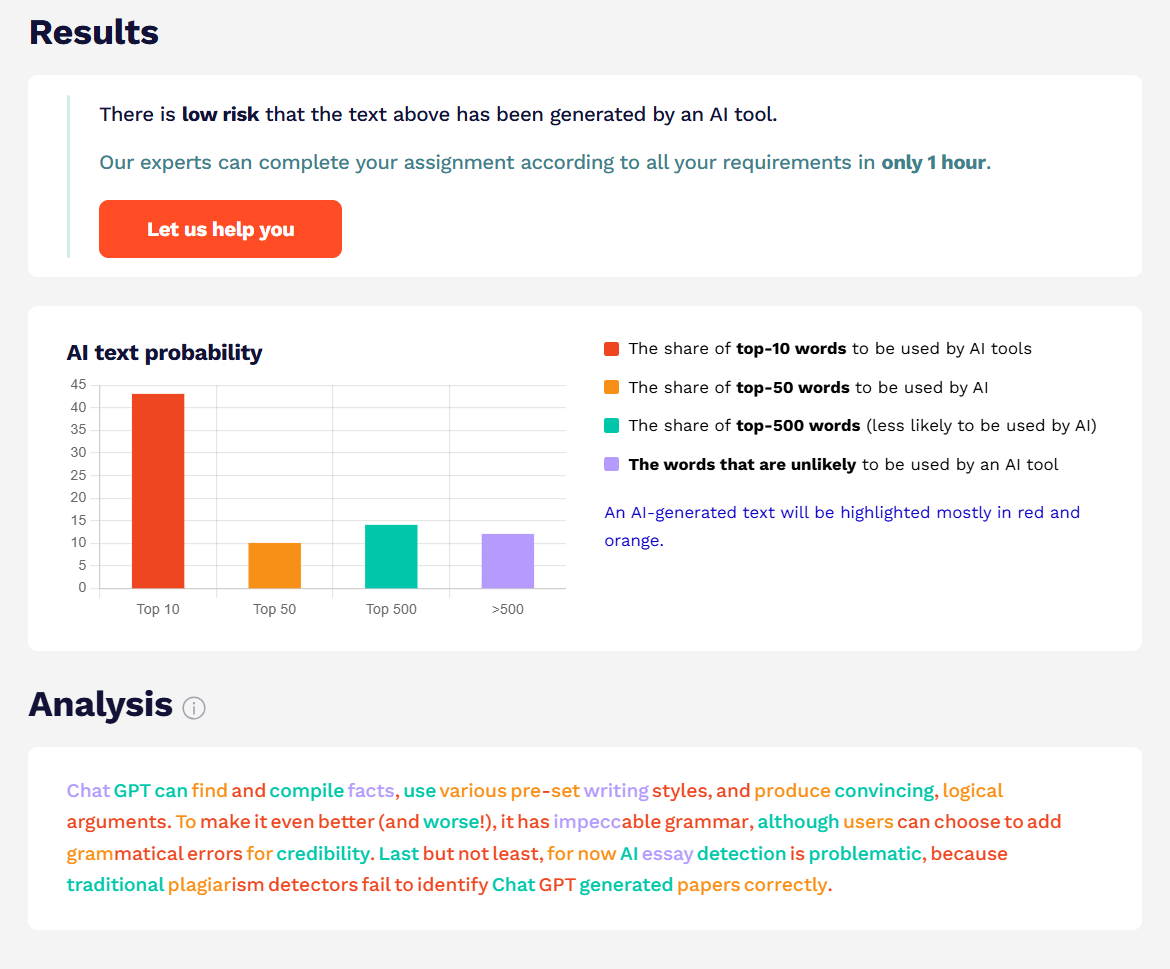
Task: Click the orange top-50 words legend swatch
Action: pos(612,387)
